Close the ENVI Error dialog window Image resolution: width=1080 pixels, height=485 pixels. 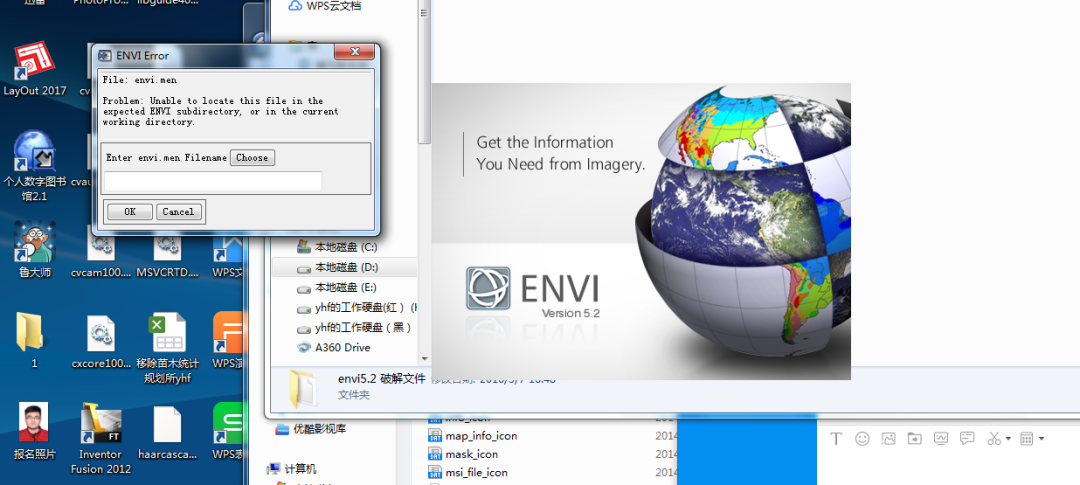click(355, 52)
